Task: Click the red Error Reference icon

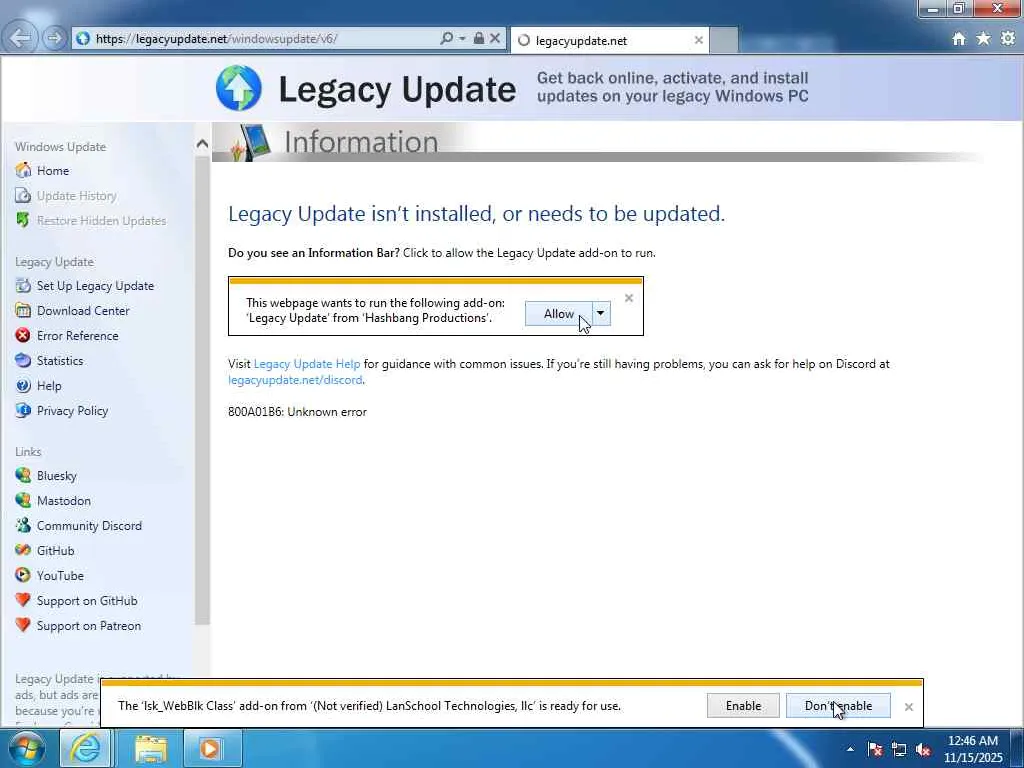Action: point(23,335)
